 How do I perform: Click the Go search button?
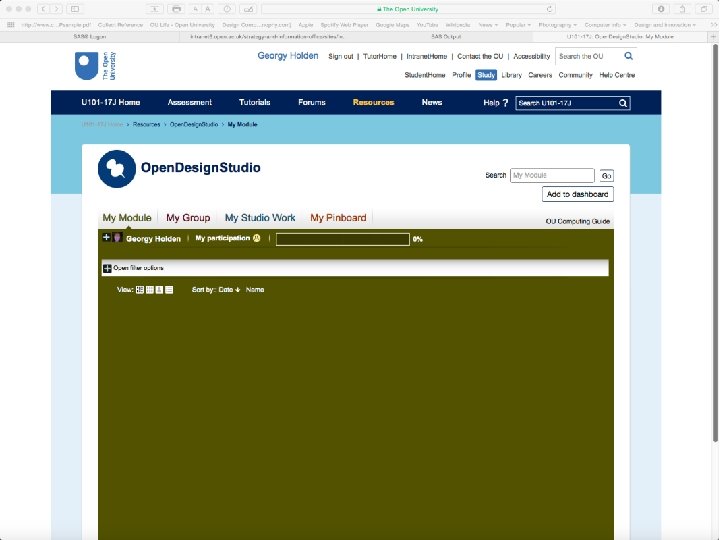[x=607, y=175]
